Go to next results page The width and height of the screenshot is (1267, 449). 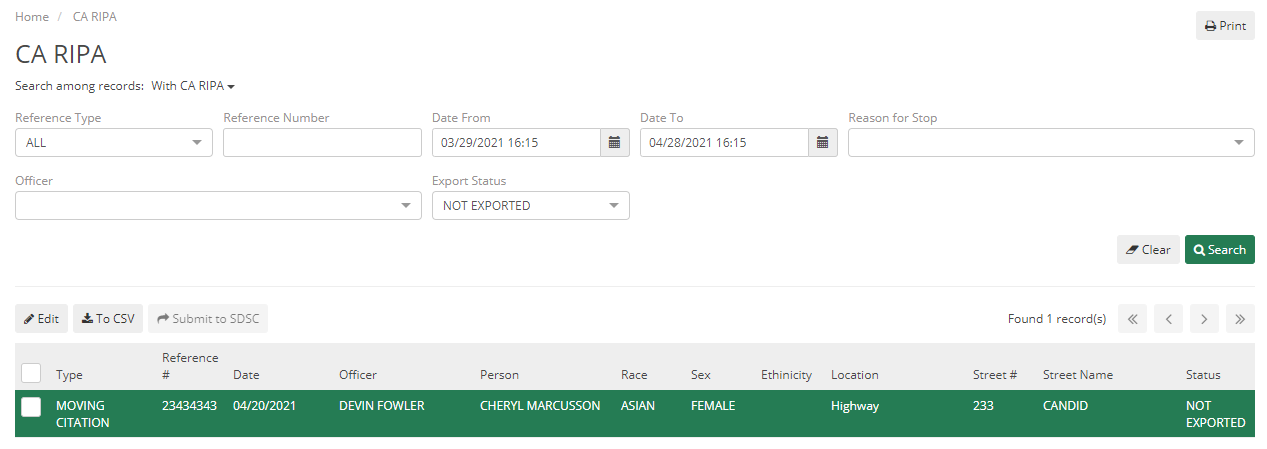tap(1204, 319)
